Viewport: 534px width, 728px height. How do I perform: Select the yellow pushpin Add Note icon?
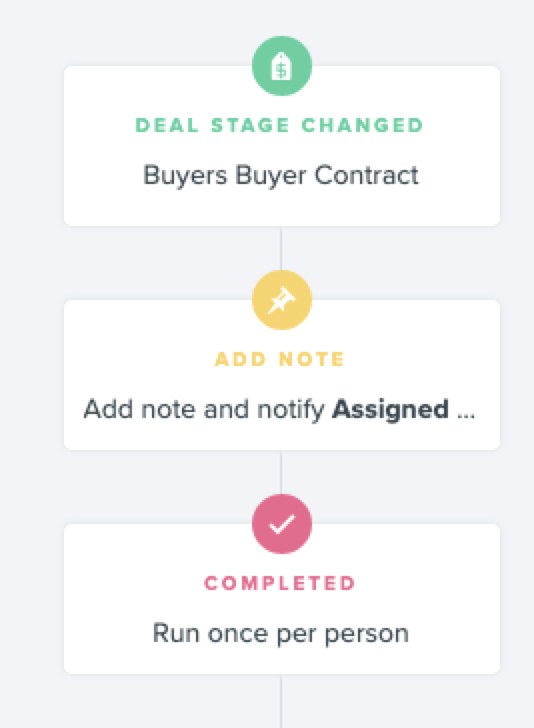click(281, 300)
